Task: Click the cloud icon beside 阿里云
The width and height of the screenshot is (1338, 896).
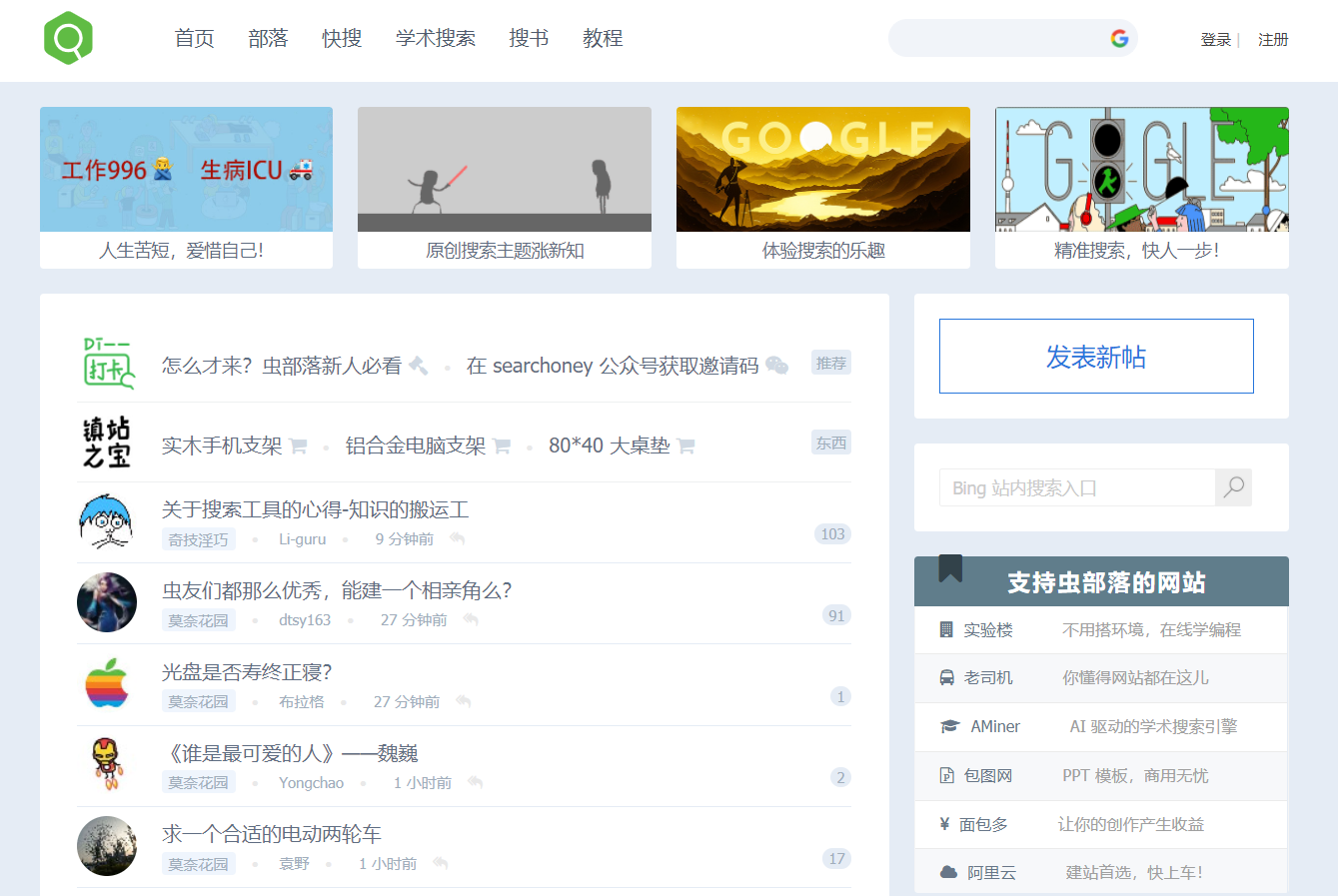Action: [949, 872]
